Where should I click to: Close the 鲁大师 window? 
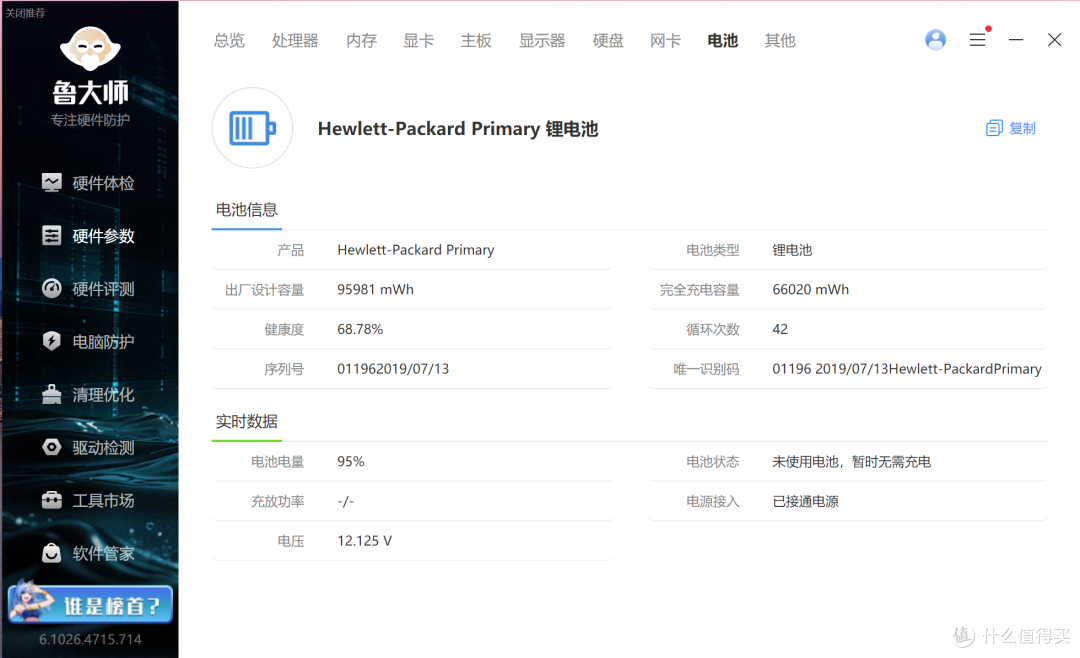pos(1055,40)
